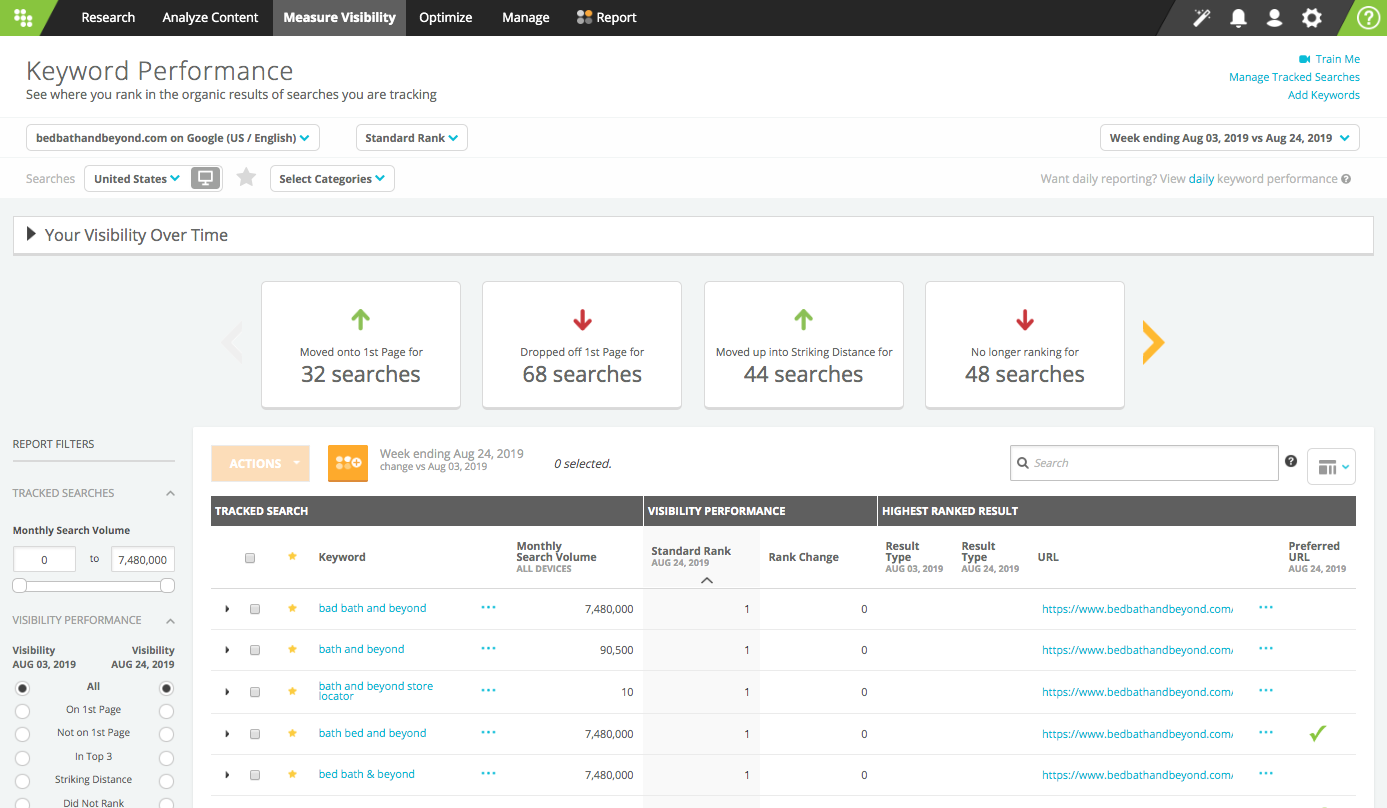Click the next yellow carousel arrow
Screen dimensions: 1387x808
(1153, 343)
